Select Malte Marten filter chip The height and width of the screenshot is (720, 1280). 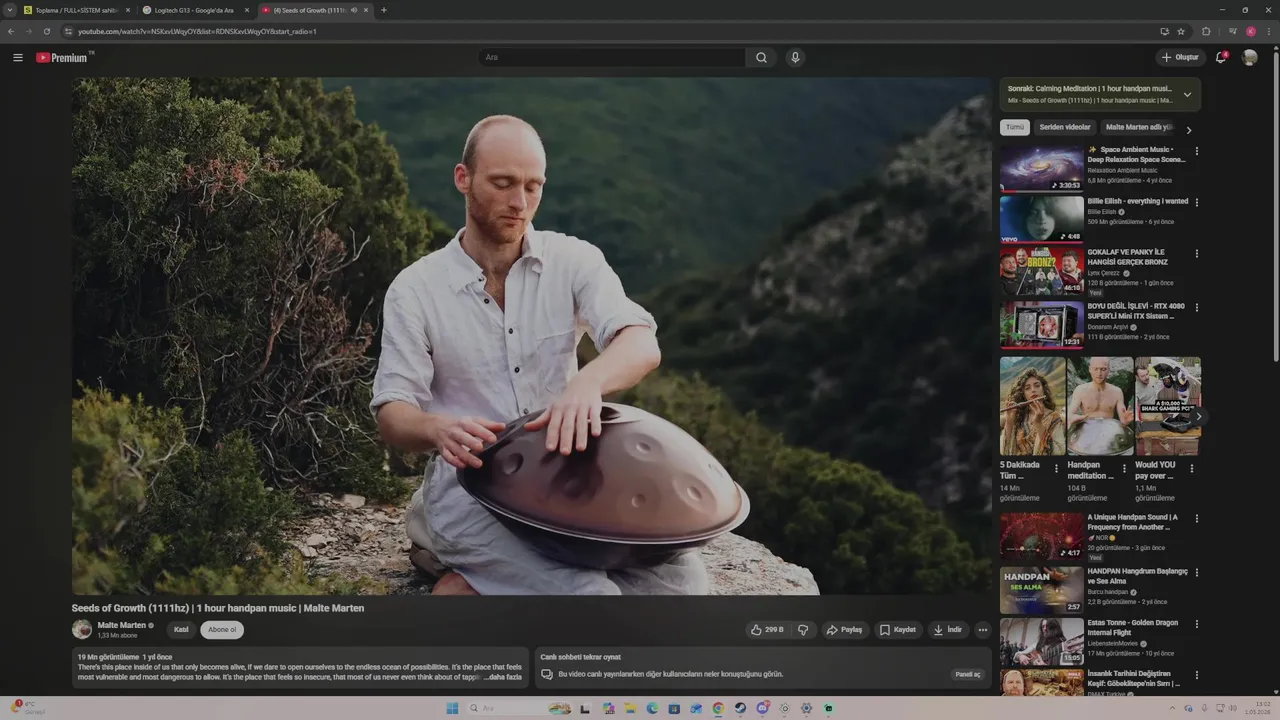[x=1138, y=128]
